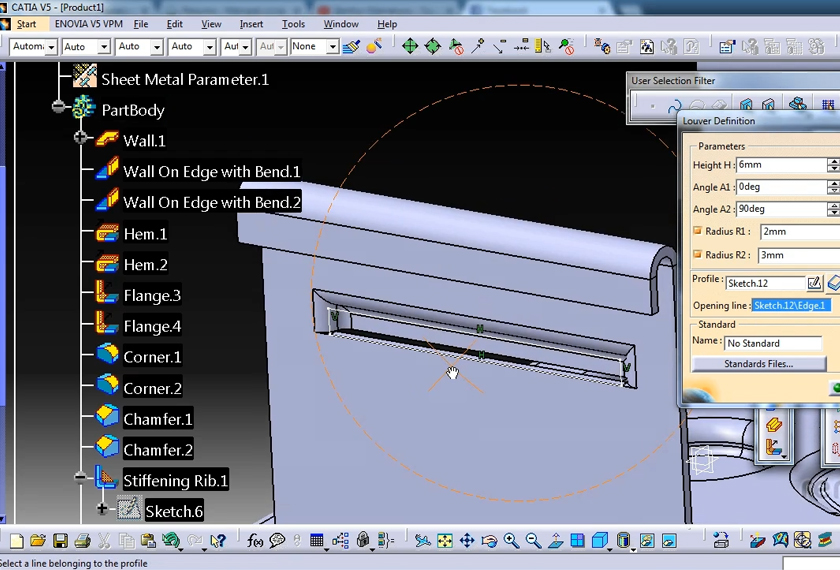Screen dimensions: 840x570
Task: Open the Insert menu
Action: [x=252, y=24]
